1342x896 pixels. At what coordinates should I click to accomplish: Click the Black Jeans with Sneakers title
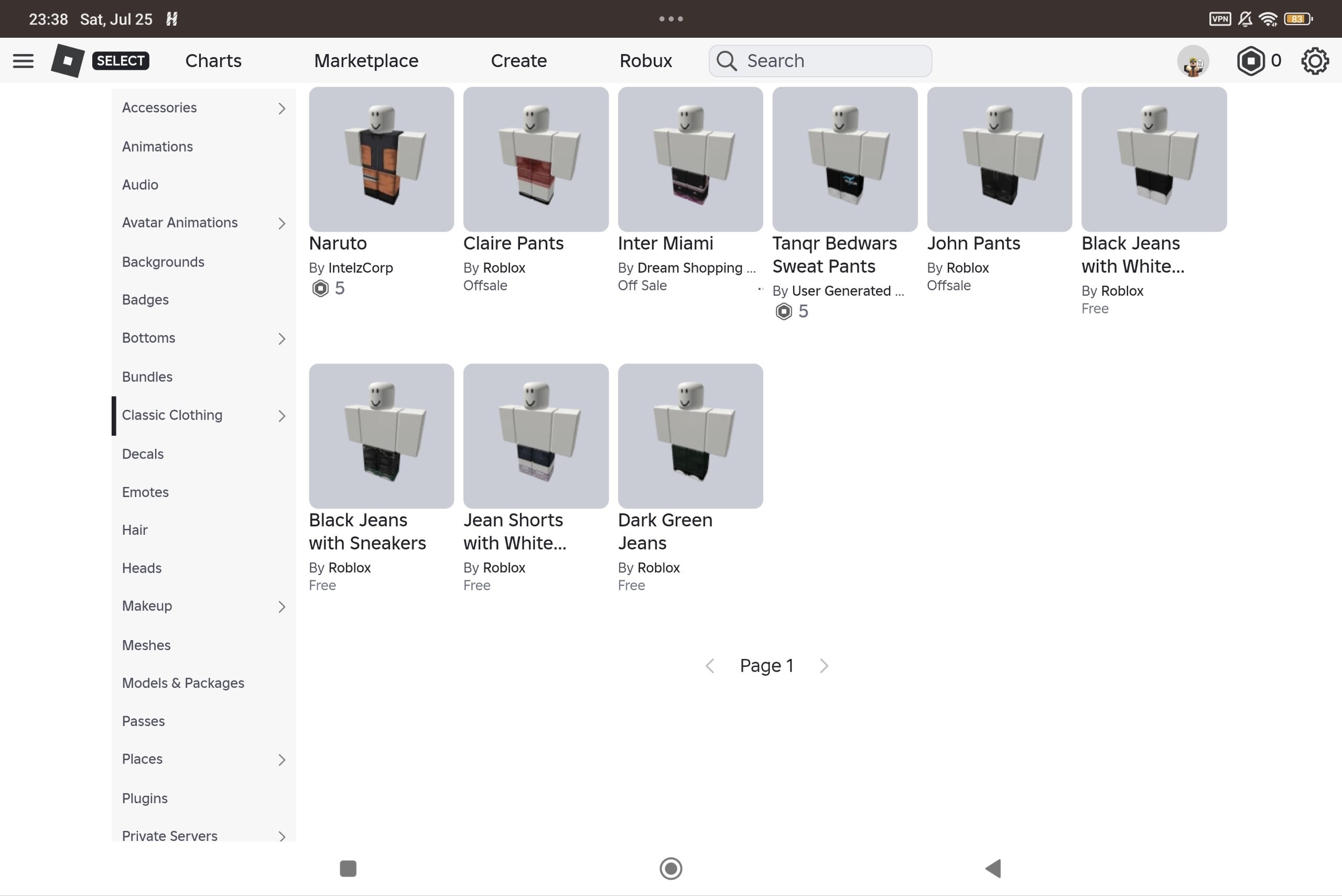(367, 532)
